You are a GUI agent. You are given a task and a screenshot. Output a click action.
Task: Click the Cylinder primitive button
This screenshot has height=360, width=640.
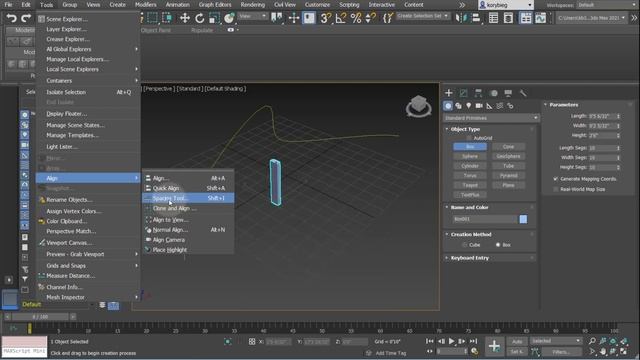click(x=470, y=166)
